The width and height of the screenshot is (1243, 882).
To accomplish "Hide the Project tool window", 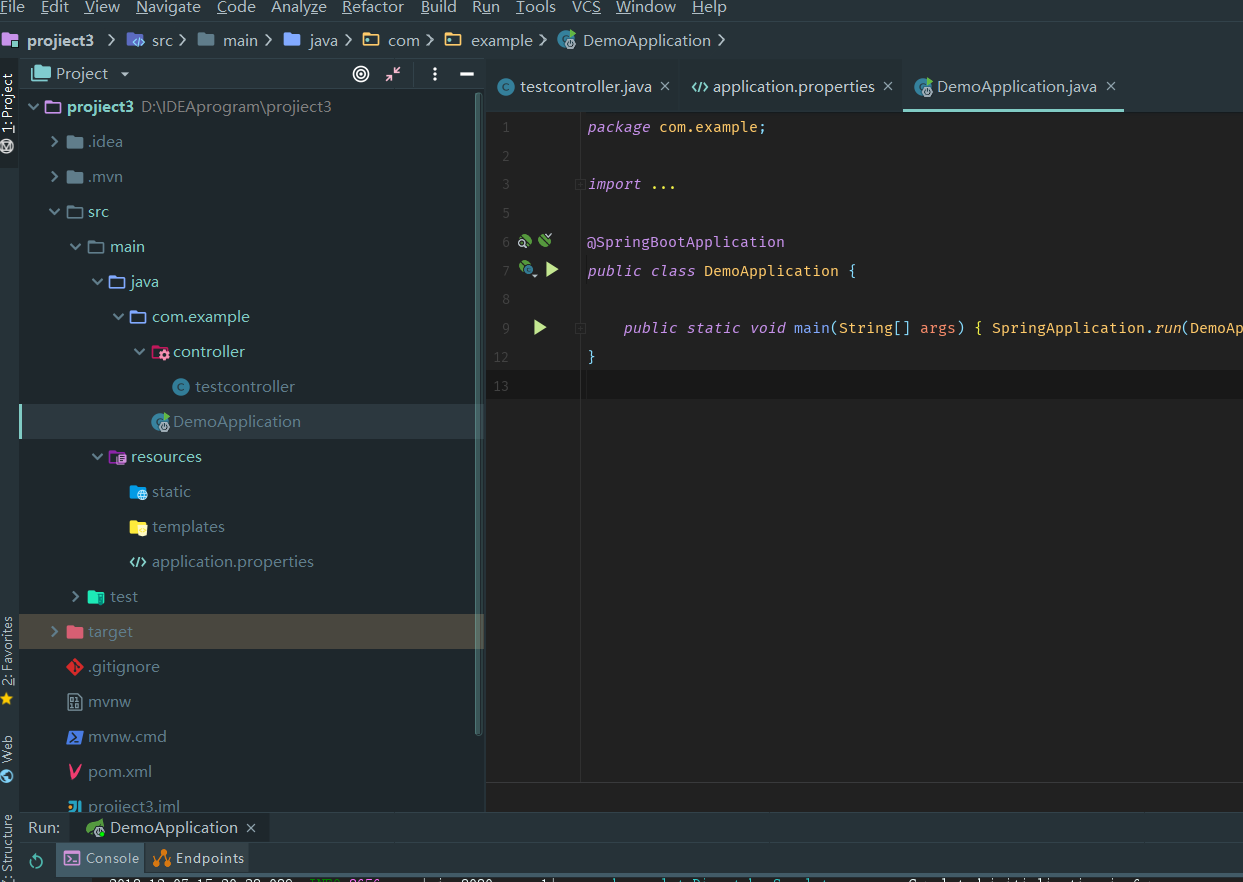I will coord(466,74).
